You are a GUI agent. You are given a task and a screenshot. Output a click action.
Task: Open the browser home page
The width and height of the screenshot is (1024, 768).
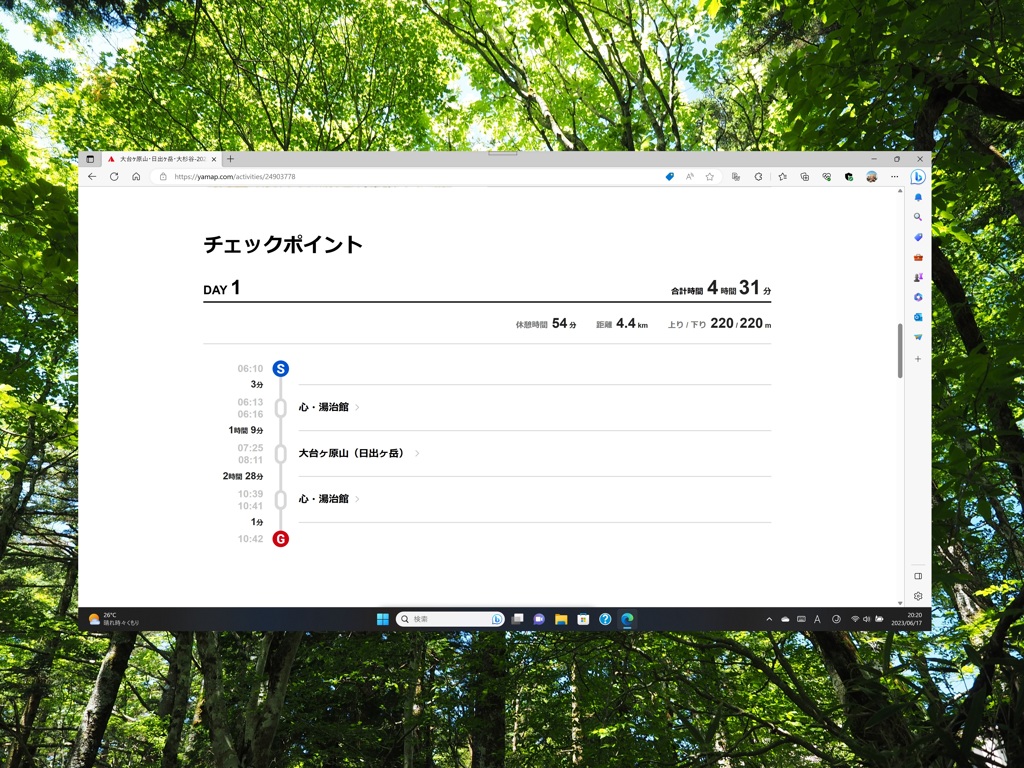coord(136,176)
